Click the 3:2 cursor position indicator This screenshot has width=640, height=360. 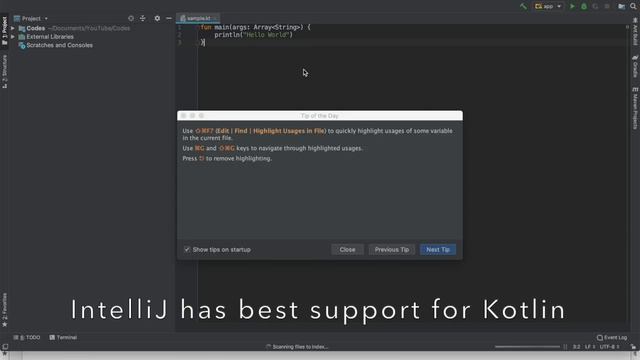coord(576,347)
